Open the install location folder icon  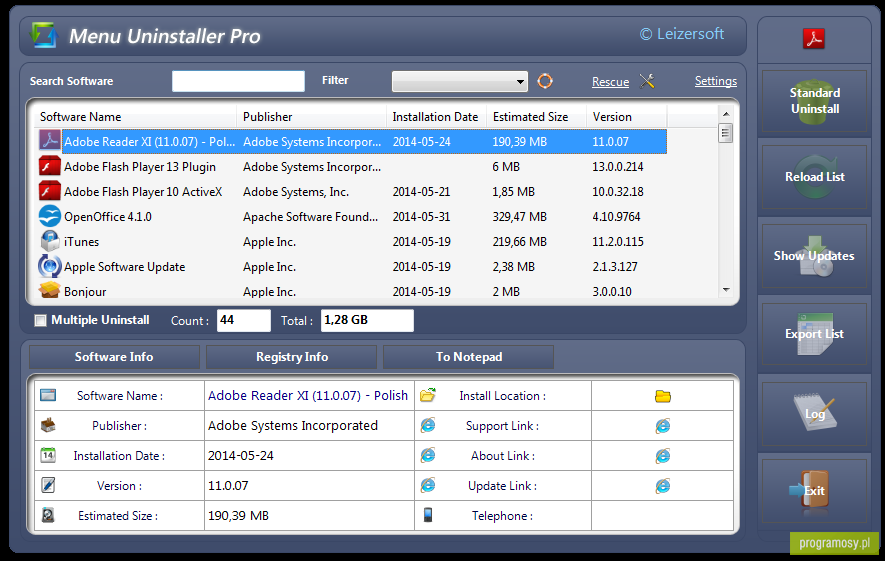pos(663,396)
